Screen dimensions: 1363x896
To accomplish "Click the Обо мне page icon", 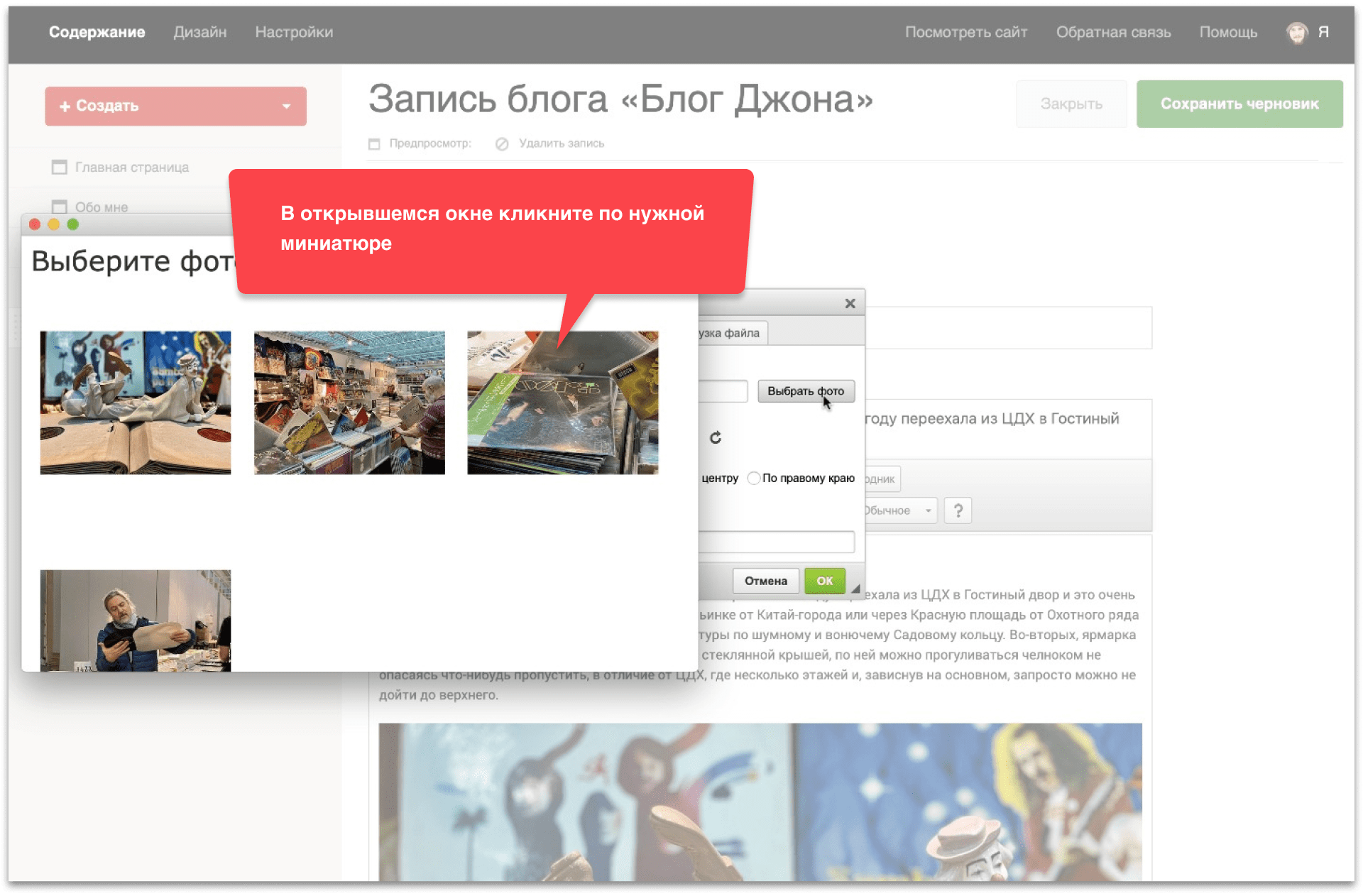I will [59, 207].
